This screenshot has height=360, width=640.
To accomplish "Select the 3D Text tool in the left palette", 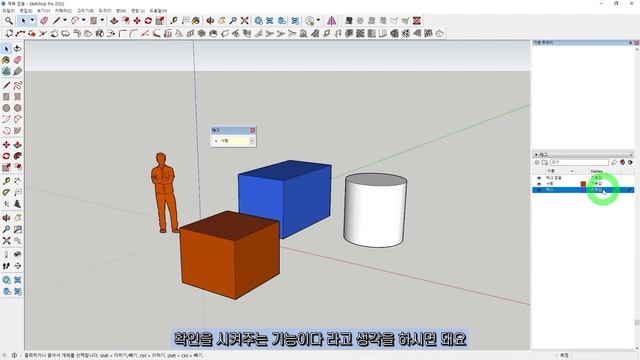I will pos(18,204).
